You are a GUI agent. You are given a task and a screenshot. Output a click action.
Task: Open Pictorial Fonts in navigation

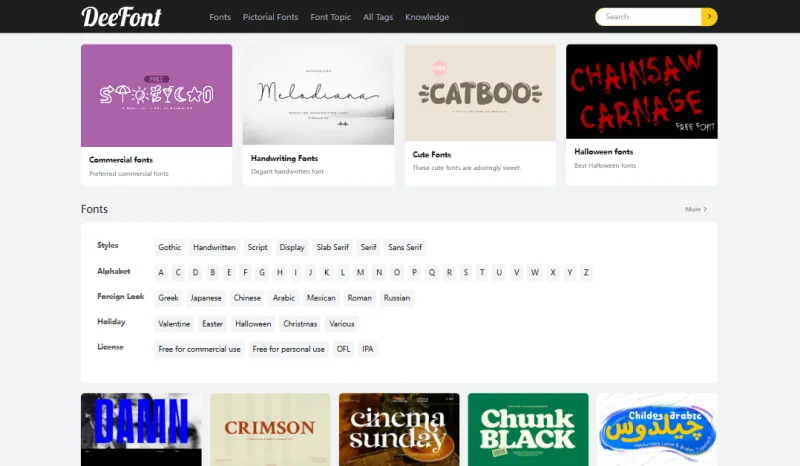pos(270,17)
